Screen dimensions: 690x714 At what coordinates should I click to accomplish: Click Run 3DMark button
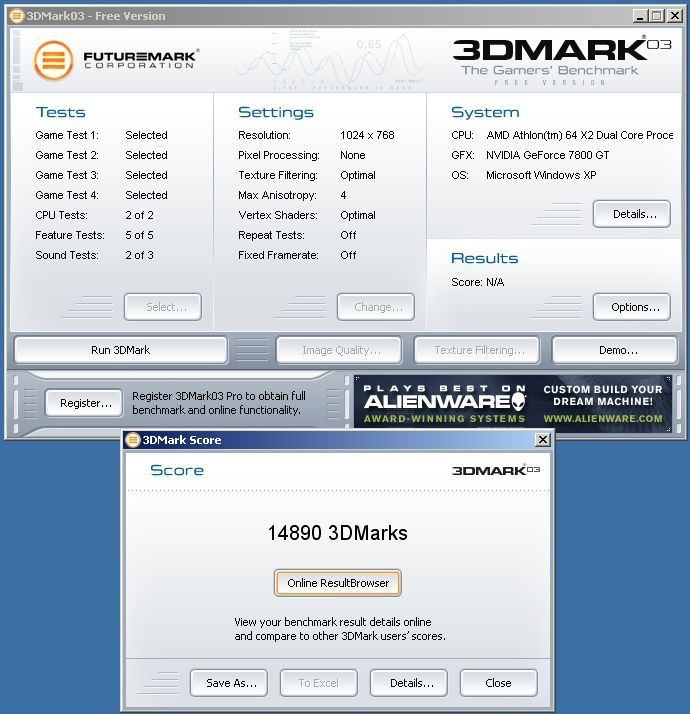(x=121, y=350)
